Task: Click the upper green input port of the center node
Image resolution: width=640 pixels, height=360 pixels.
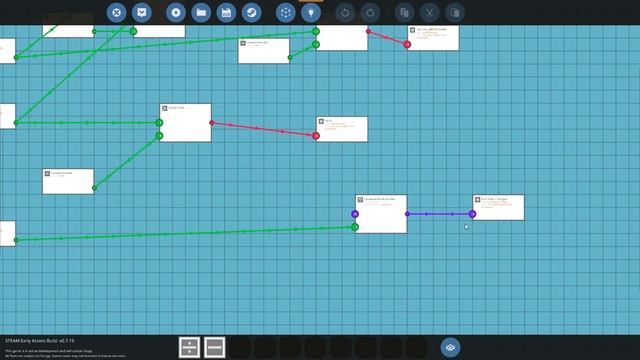Action: 159,122
